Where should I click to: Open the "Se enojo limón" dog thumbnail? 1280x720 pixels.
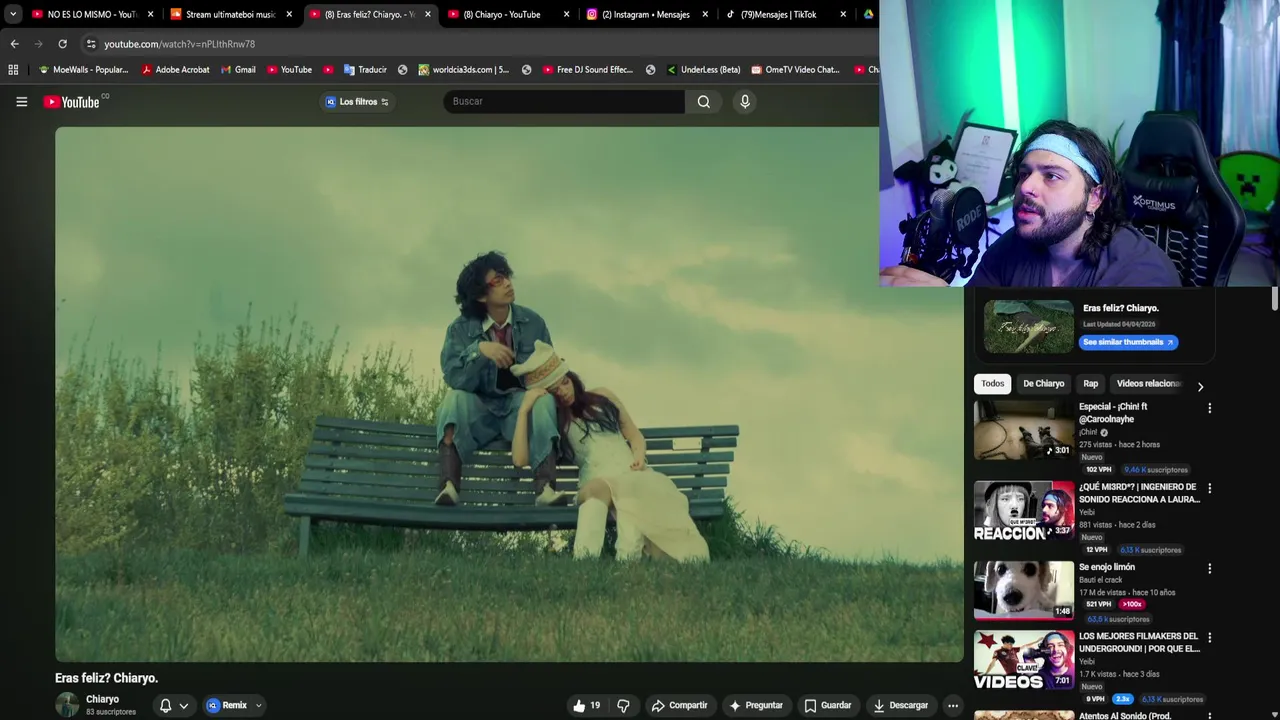(1024, 590)
